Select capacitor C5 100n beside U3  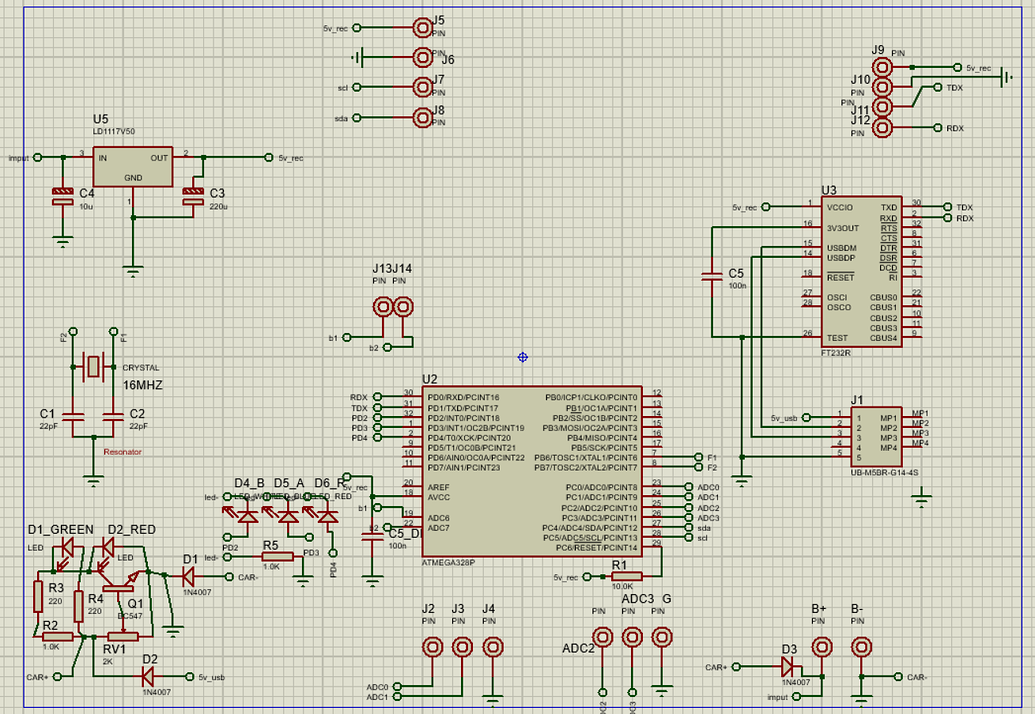712,277
